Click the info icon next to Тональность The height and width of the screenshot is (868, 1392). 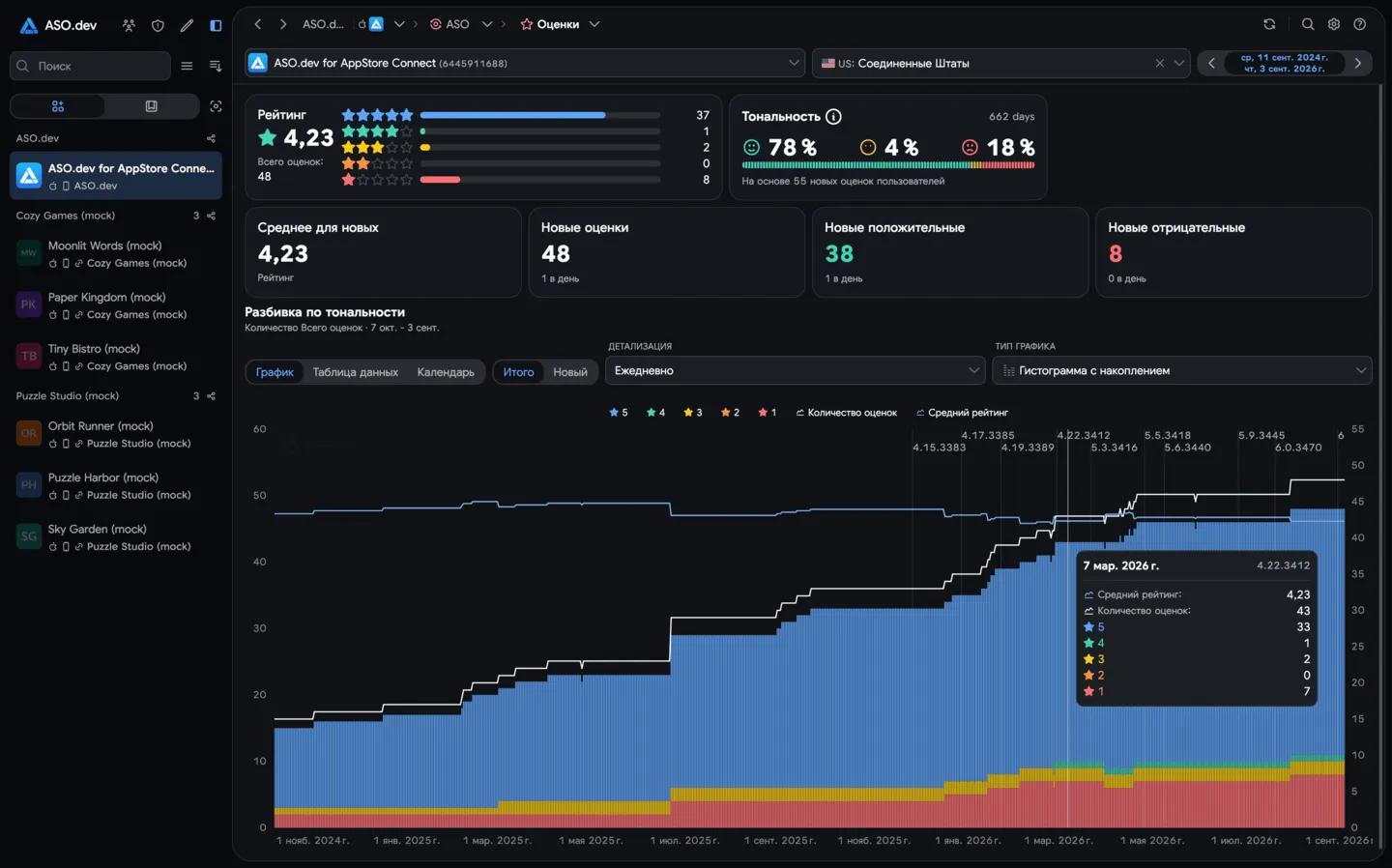click(833, 116)
